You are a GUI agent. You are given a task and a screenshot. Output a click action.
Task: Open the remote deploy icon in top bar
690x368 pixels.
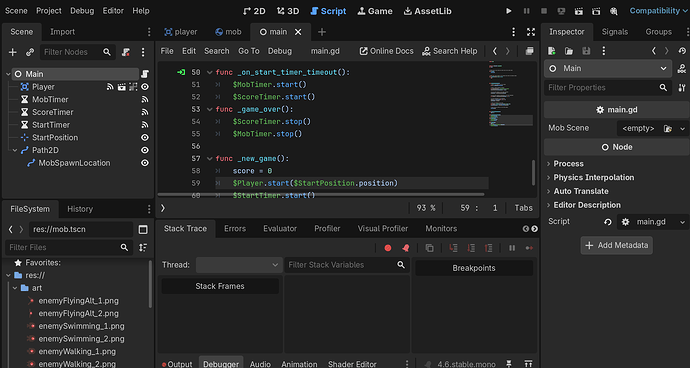561,11
